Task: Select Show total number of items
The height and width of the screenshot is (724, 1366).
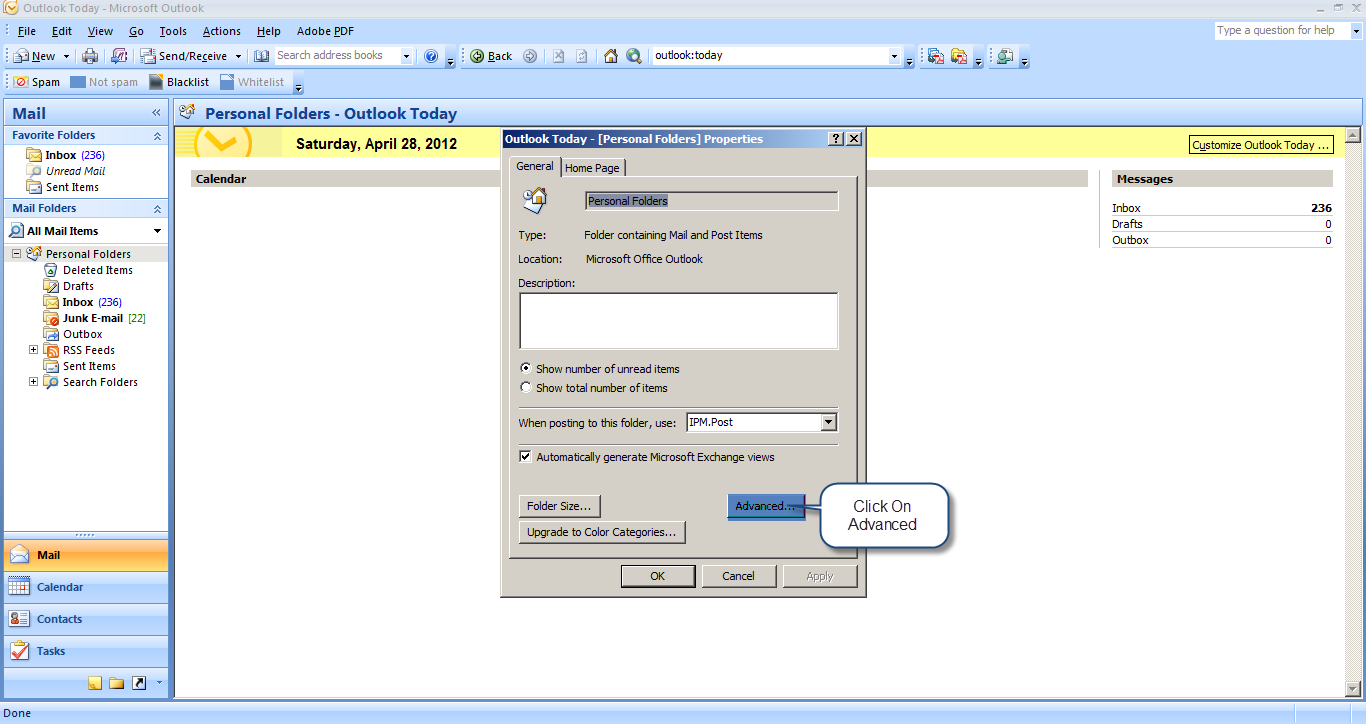Action: pyautogui.click(x=594, y=388)
